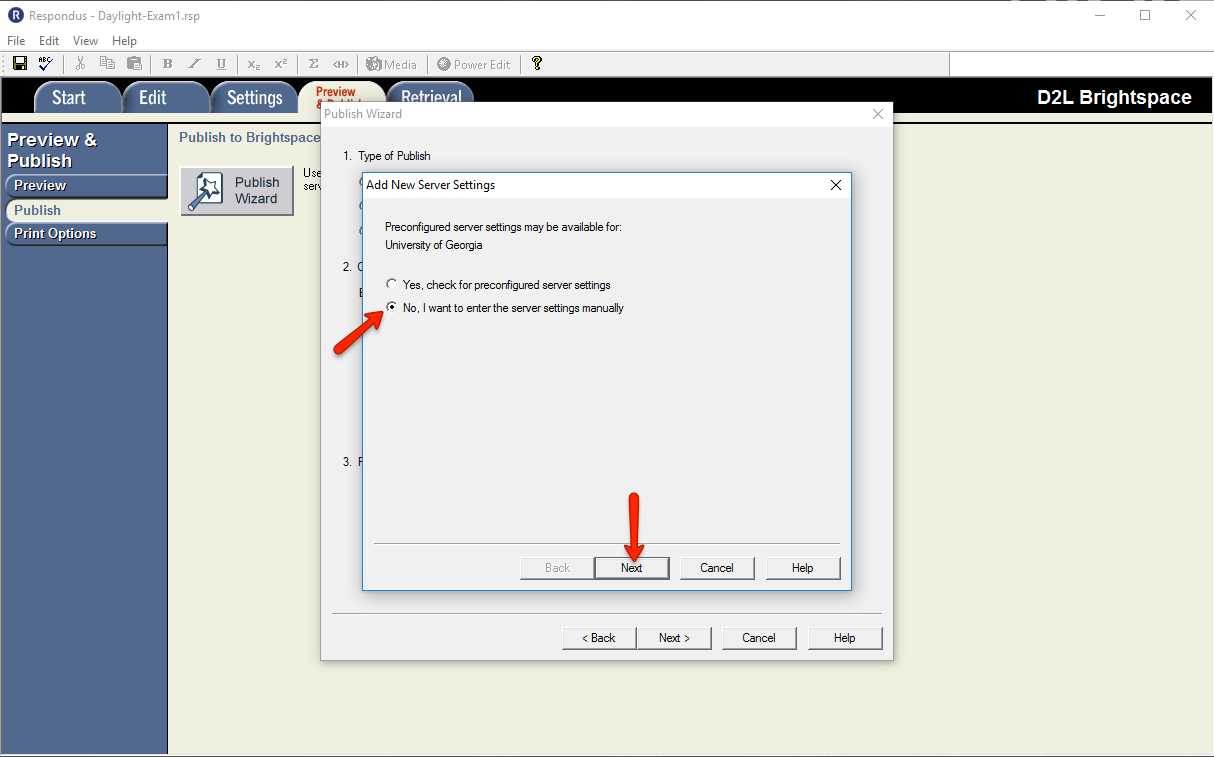Image resolution: width=1214 pixels, height=757 pixels.
Task: Open the File menu
Action: click(x=16, y=41)
